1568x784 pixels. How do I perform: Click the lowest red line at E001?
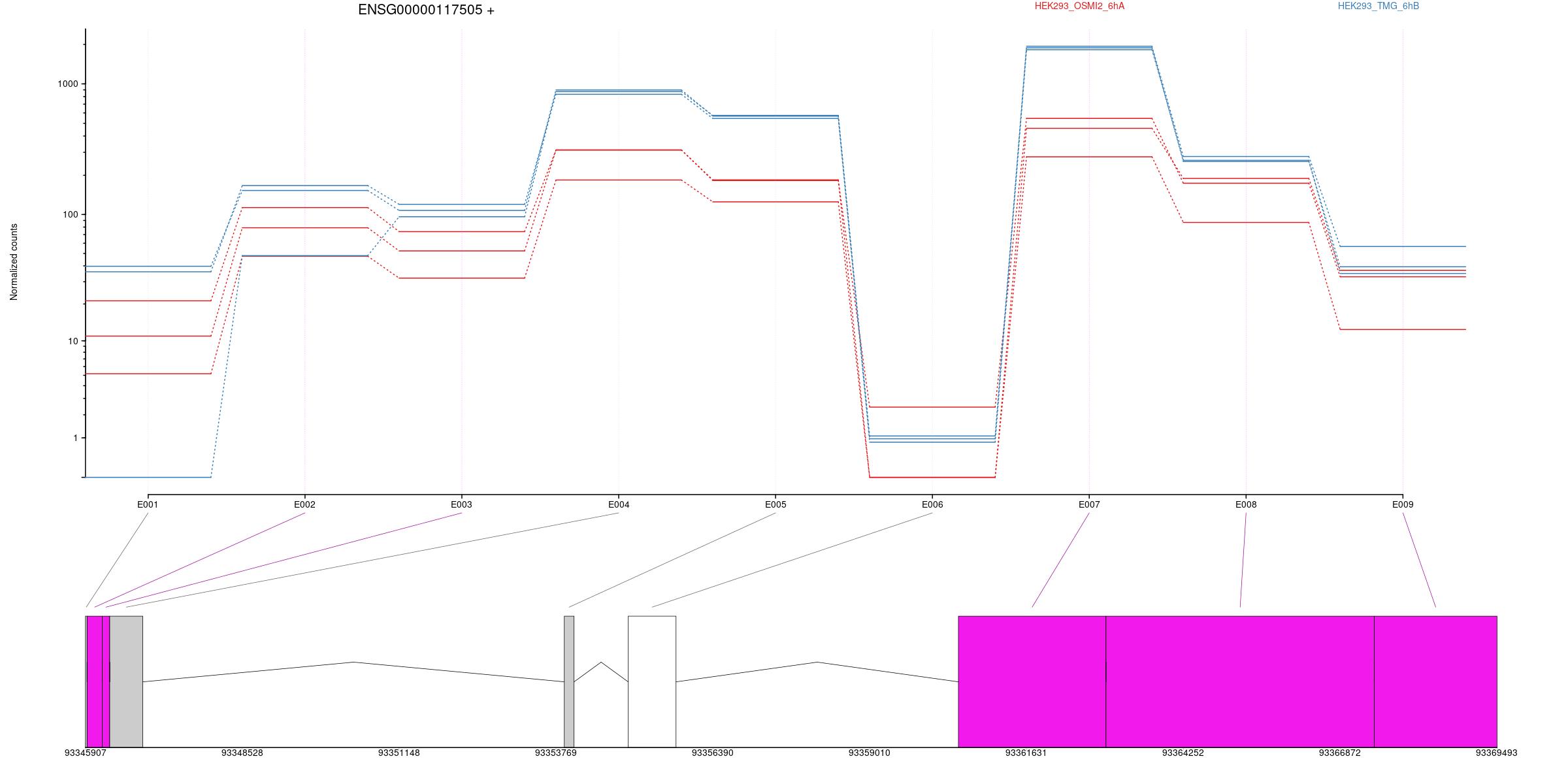tap(148, 374)
